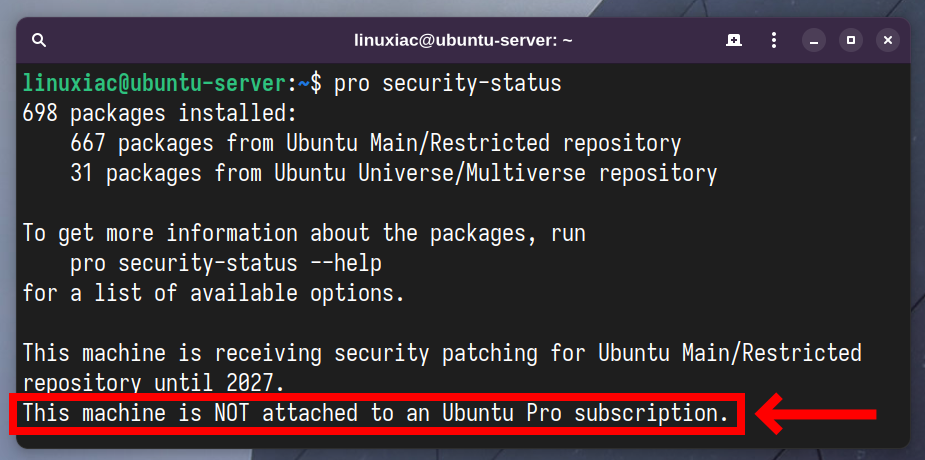Click the 'repository until 2027' text

pyautogui.click(x=153, y=383)
